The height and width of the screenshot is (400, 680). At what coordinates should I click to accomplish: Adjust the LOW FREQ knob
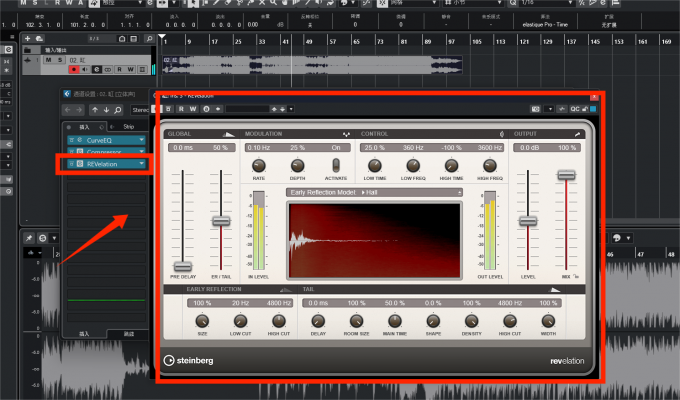point(413,166)
